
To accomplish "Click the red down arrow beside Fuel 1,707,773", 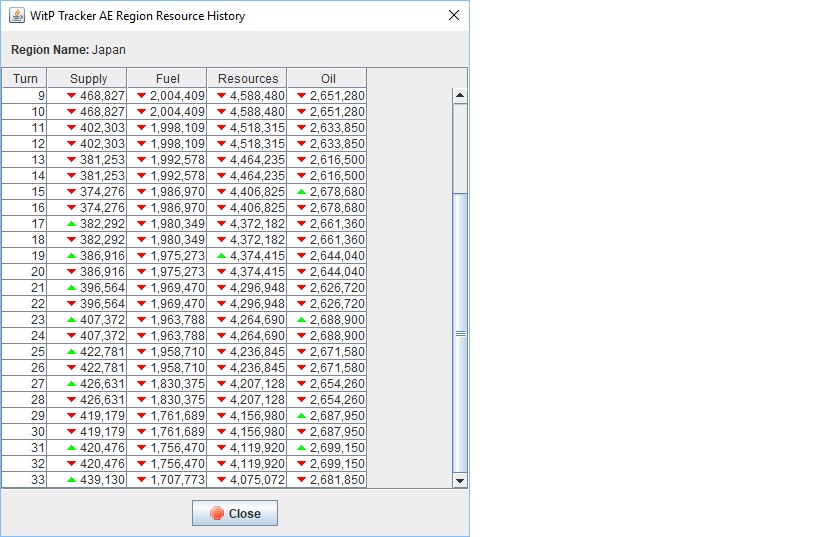I will click(x=141, y=480).
